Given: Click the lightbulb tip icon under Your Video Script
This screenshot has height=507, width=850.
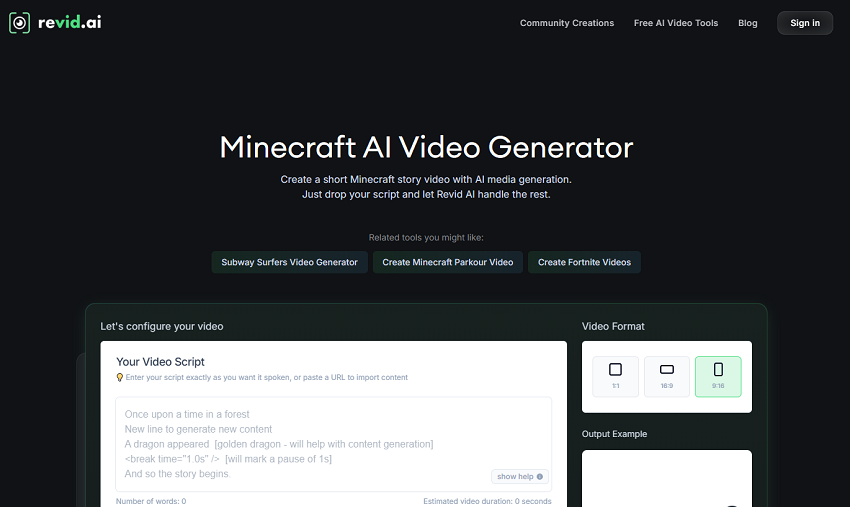Looking at the screenshot, I should (120, 377).
